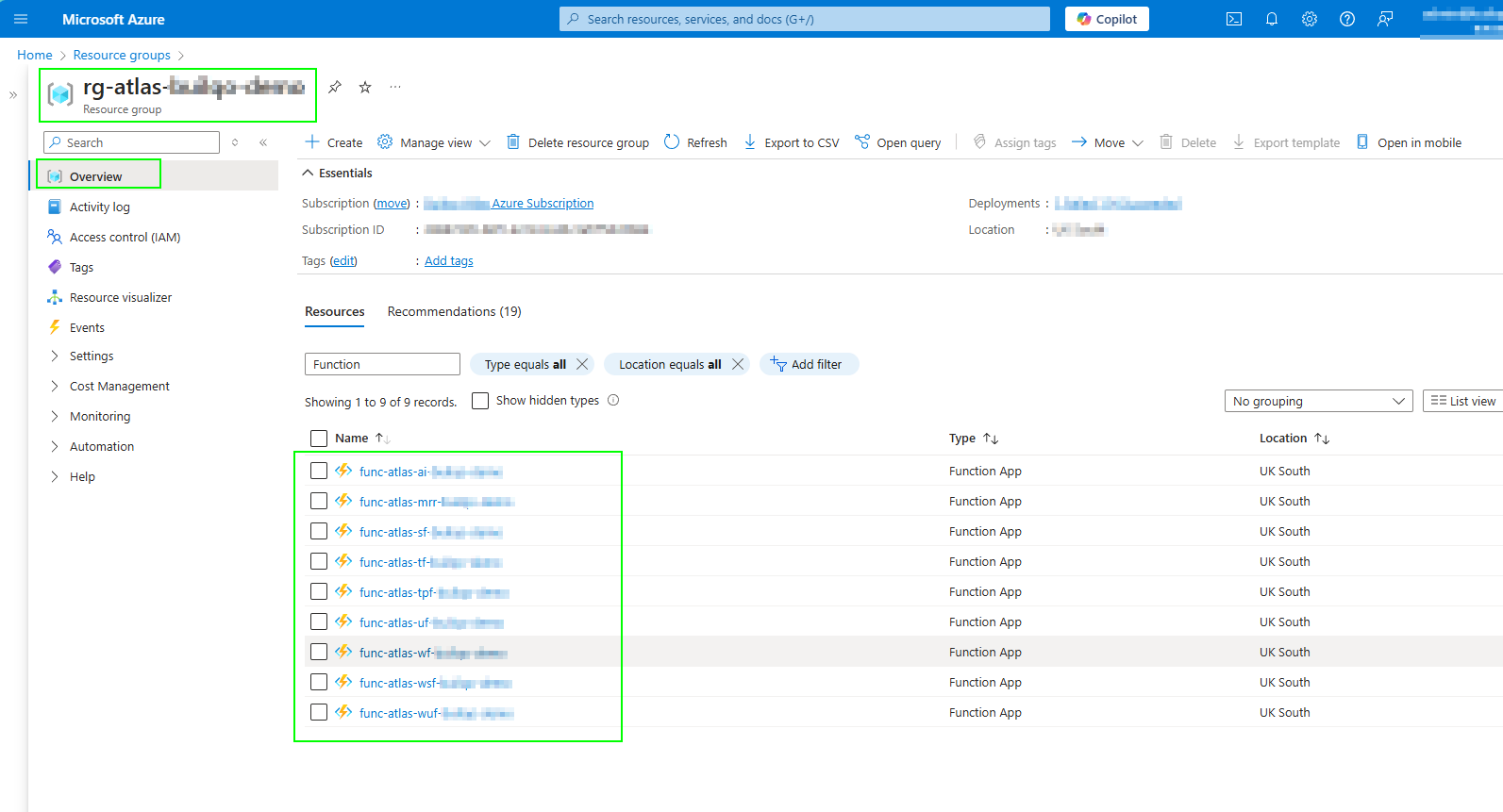Open portal settings gear icon
Viewport: 1503px width, 812px height.
point(1309,19)
